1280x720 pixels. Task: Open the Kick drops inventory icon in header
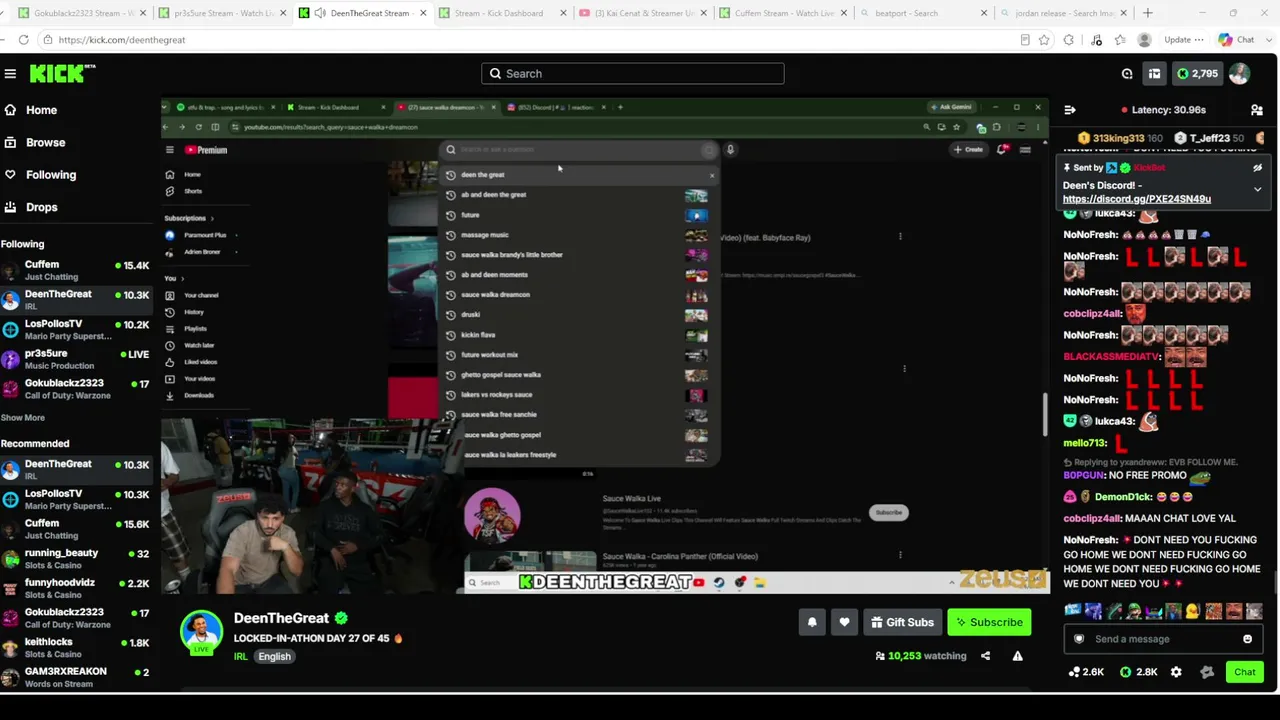tap(1154, 73)
